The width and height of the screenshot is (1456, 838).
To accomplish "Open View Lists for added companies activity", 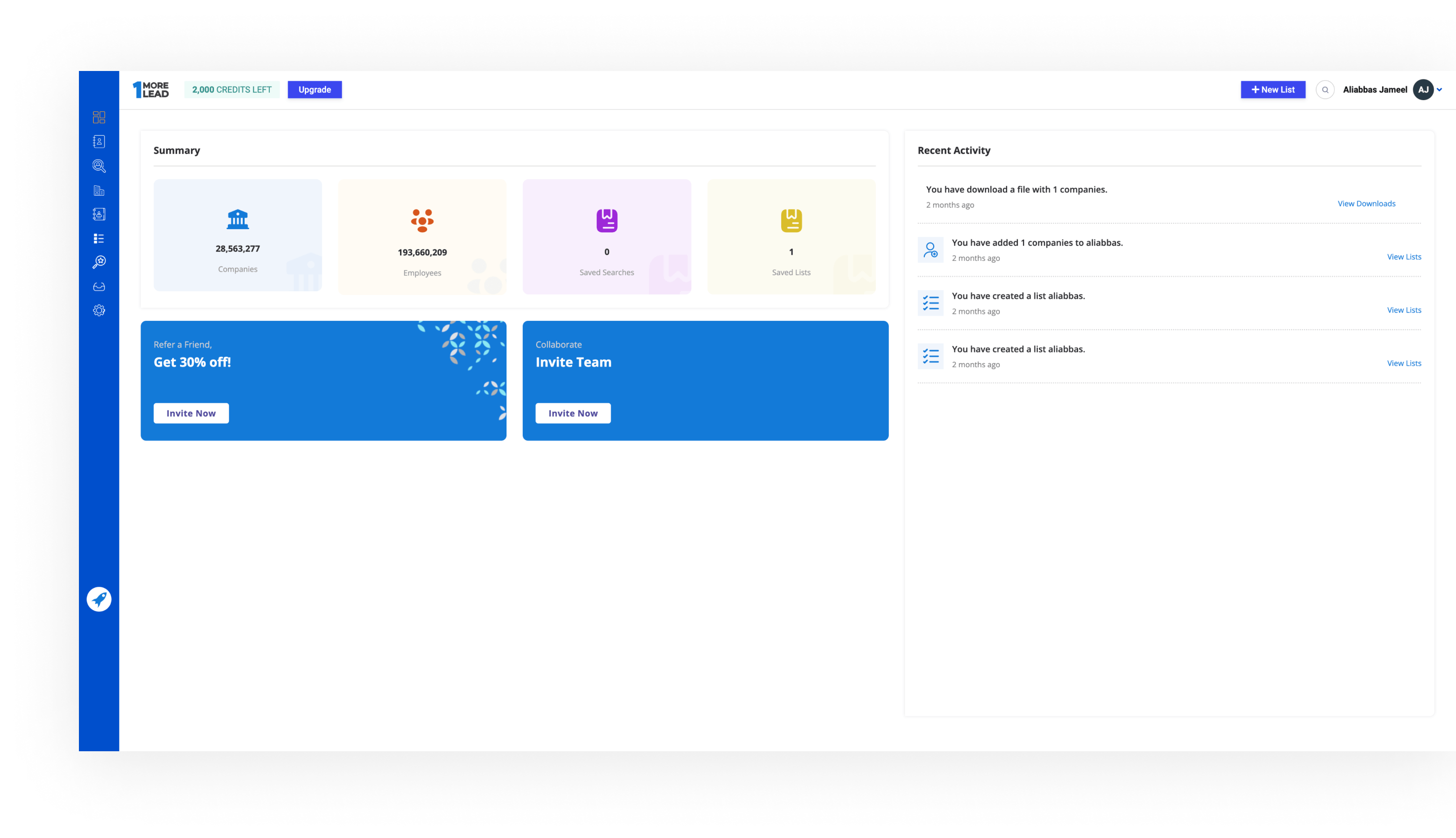I will click(1404, 257).
